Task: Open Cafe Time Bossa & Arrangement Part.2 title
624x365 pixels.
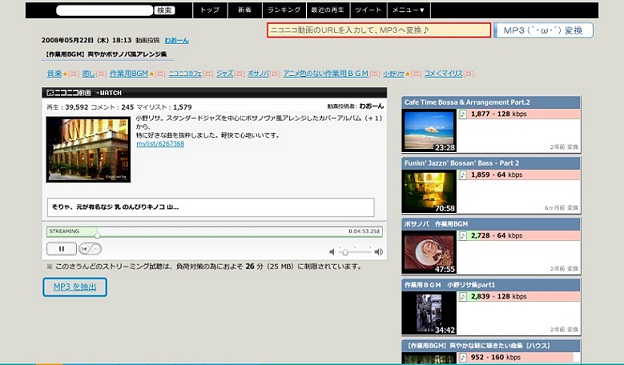Action: [x=467, y=102]
